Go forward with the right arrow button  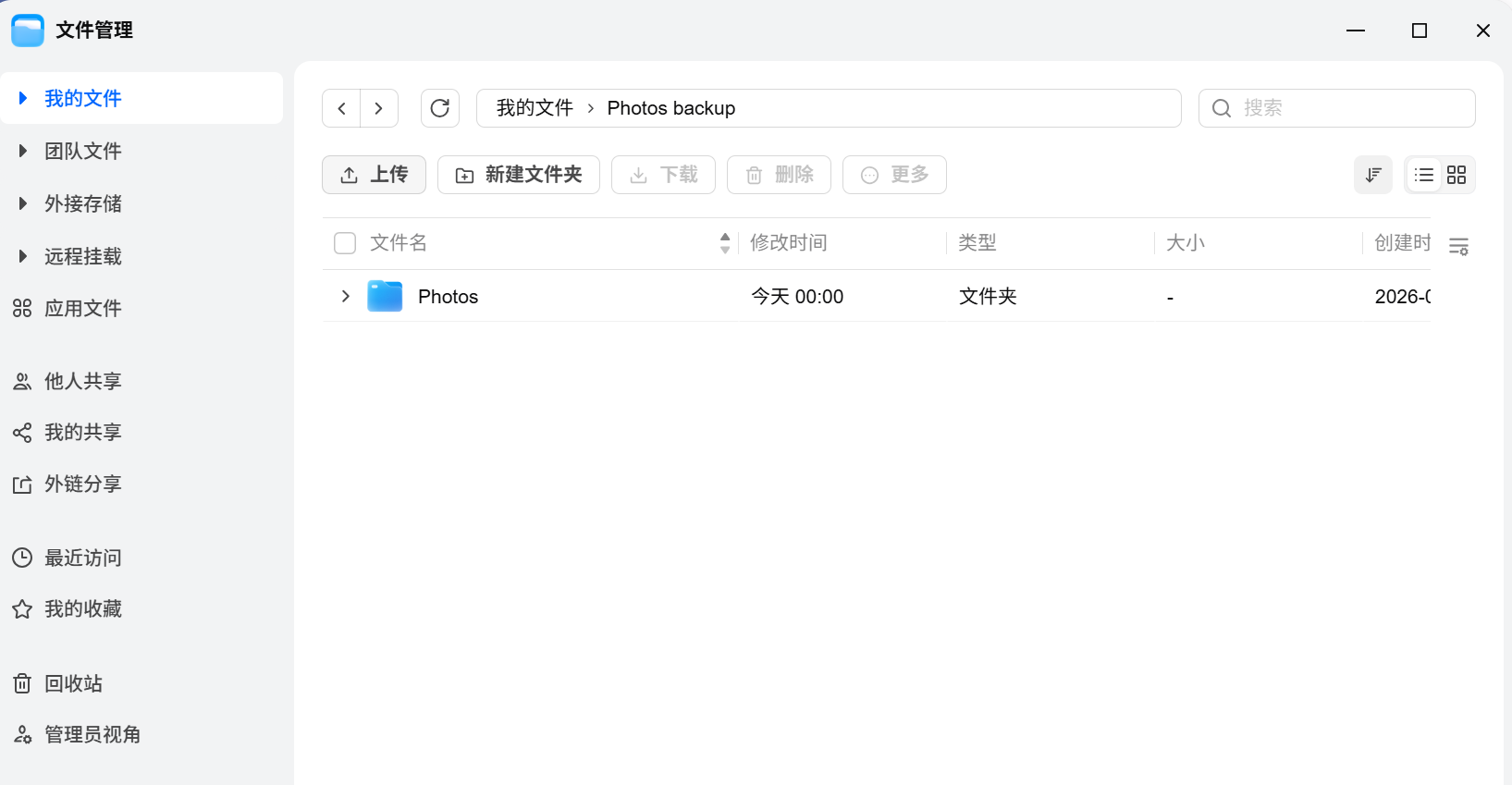[379, 108]
